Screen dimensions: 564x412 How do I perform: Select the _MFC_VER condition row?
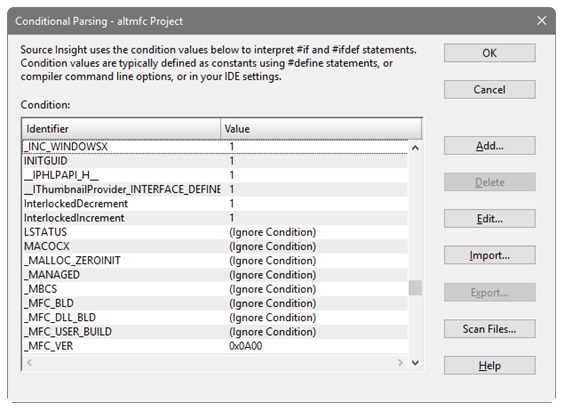[215, 346]
